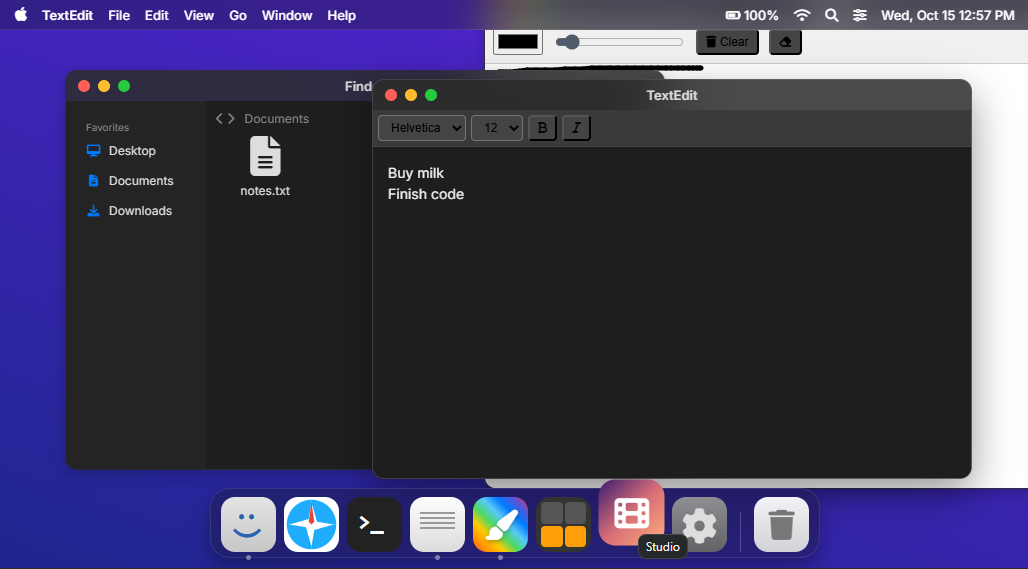Image resolution: width=1028 pixels, height=569 pixels.
Task: Click the Documents path label in Finder
Action: (277, 119)
